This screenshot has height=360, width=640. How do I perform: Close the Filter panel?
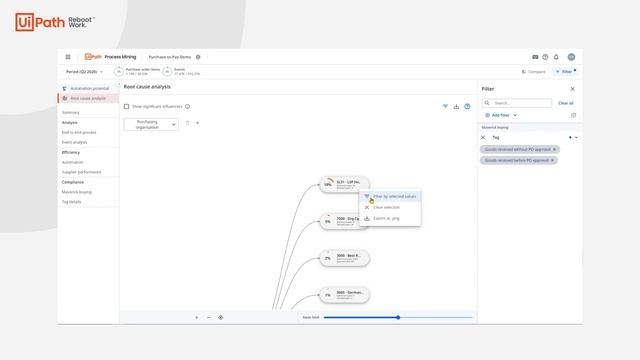pyautogui.click(x=572, y=89)
